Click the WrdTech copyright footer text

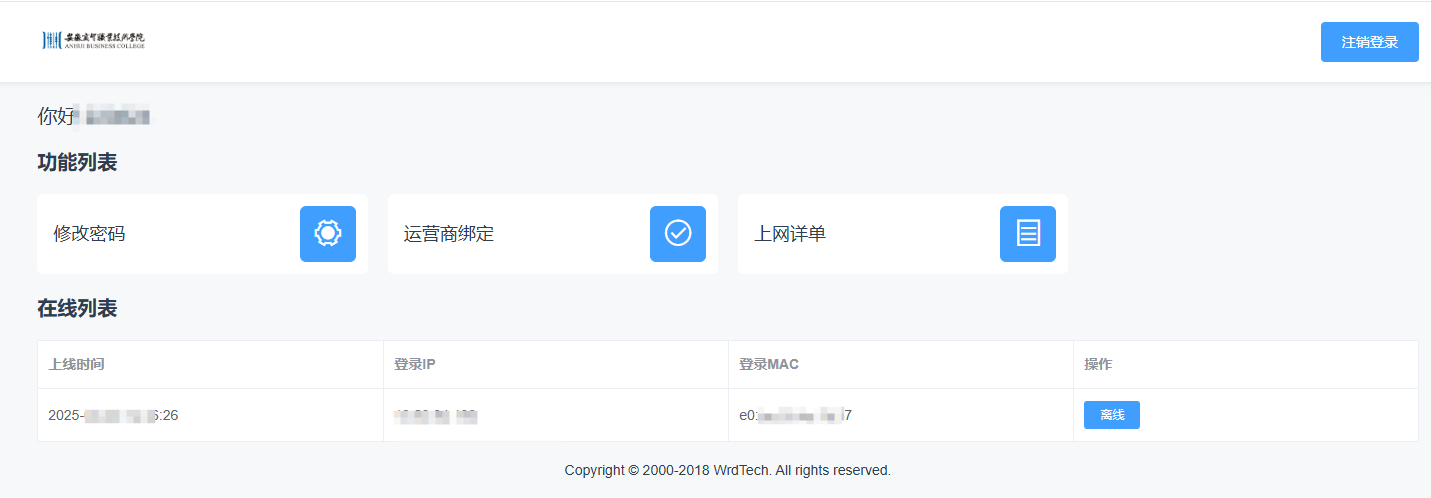727,470
